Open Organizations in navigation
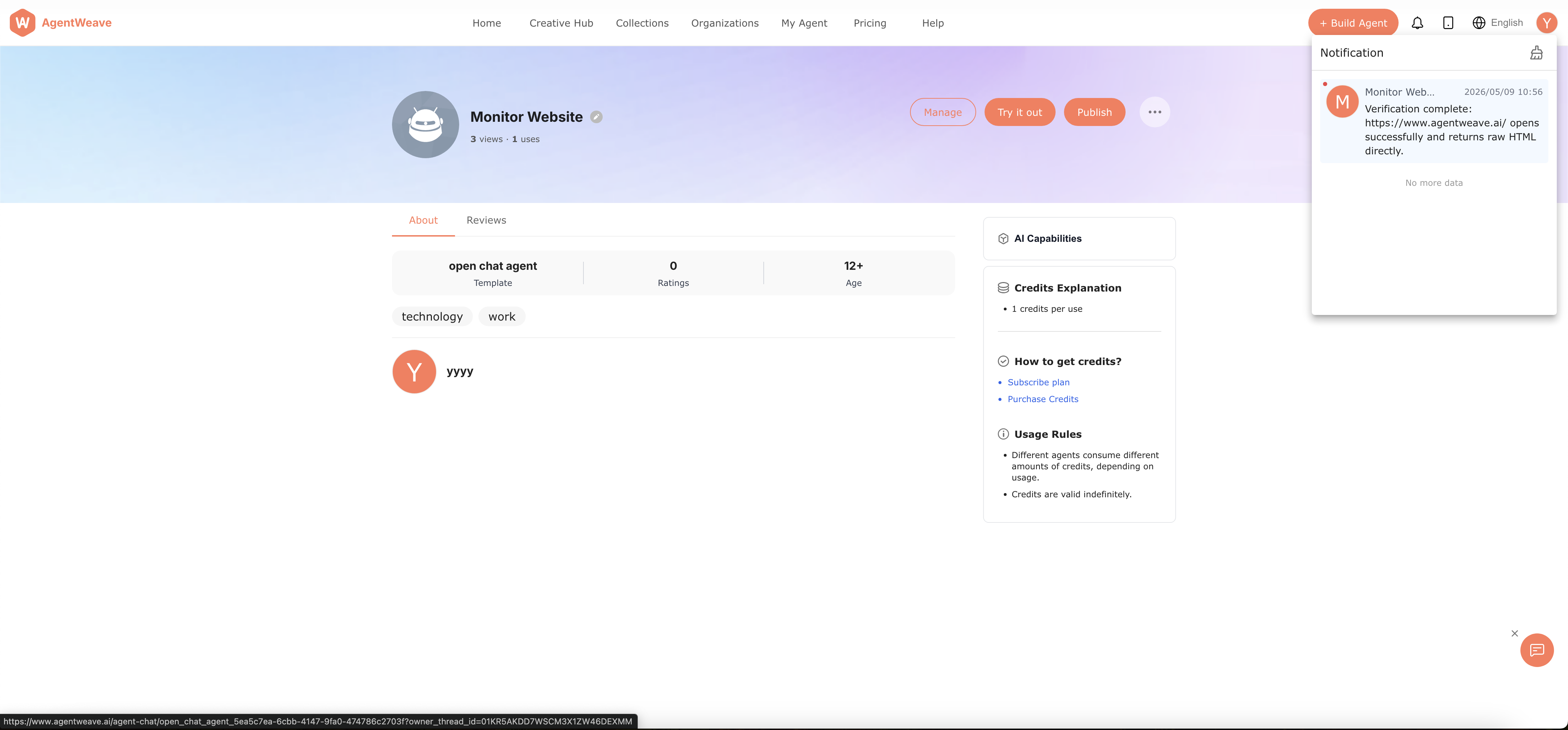1568x730 pixels. coord(724,23)
